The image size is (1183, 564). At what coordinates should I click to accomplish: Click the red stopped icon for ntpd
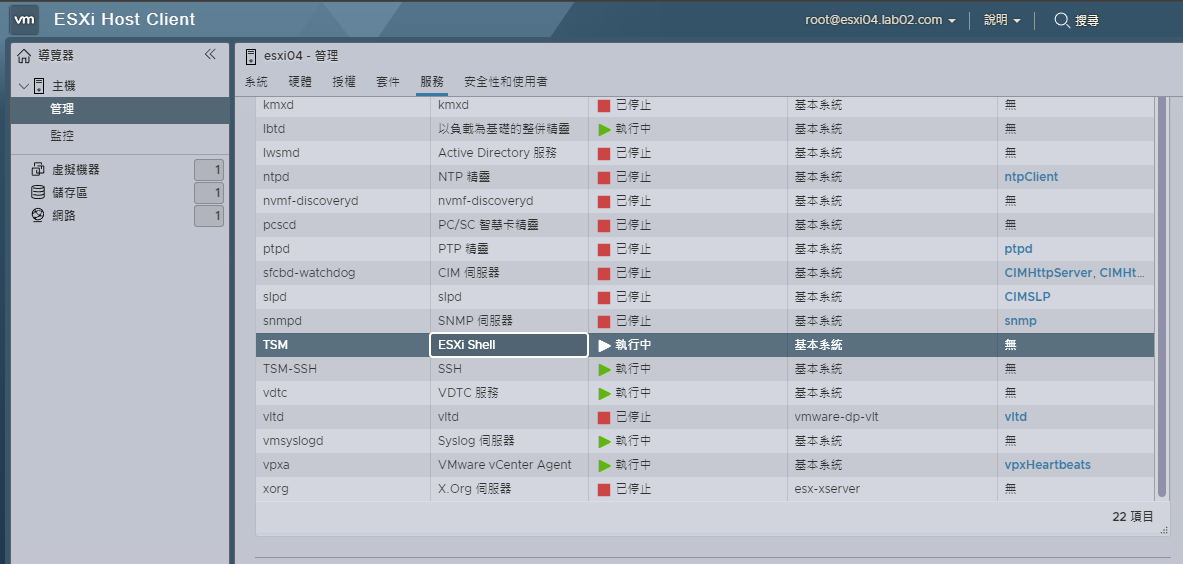point(604,177)
